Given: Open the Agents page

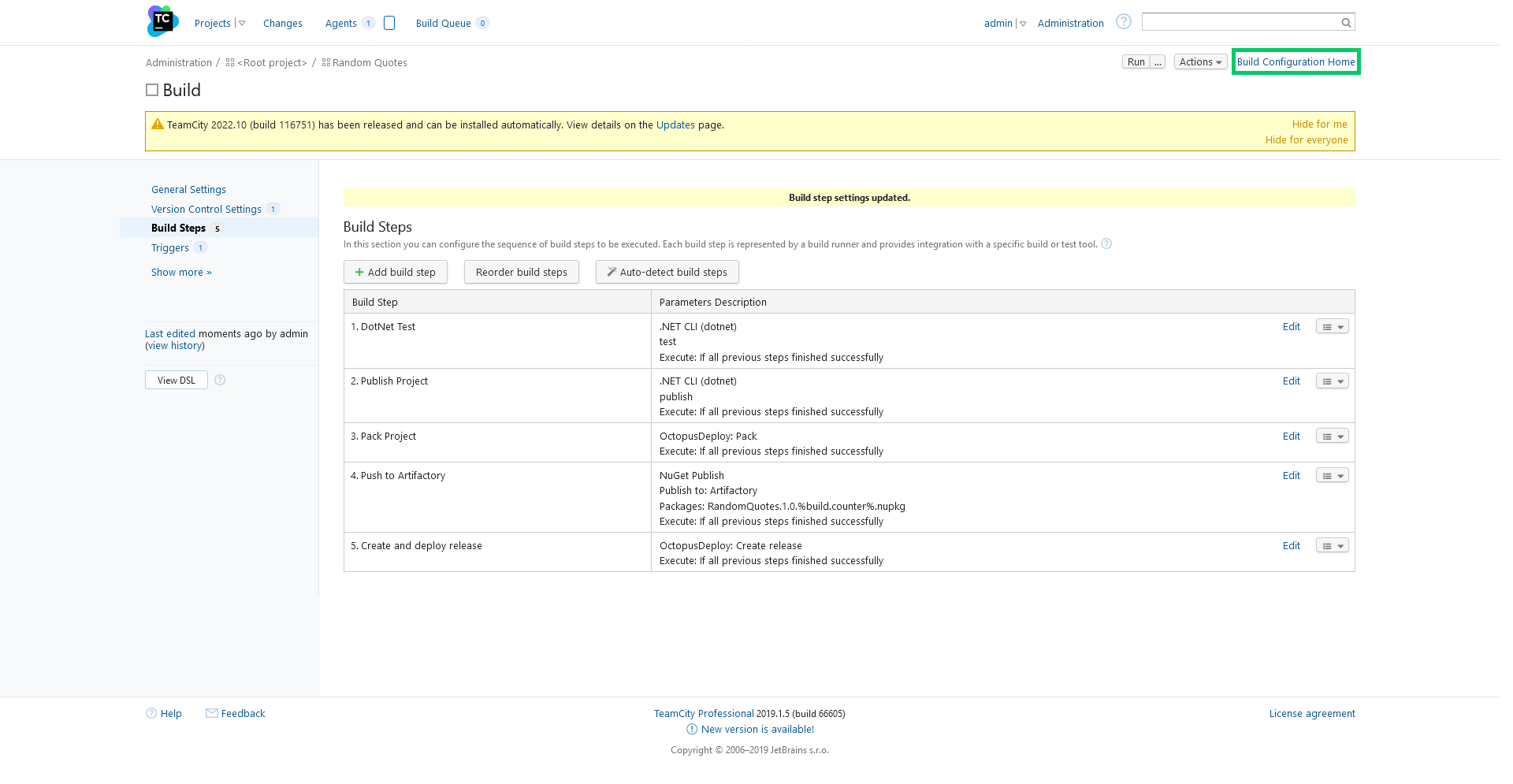Looking at the screenshot, I should click(x=341, y=24).
